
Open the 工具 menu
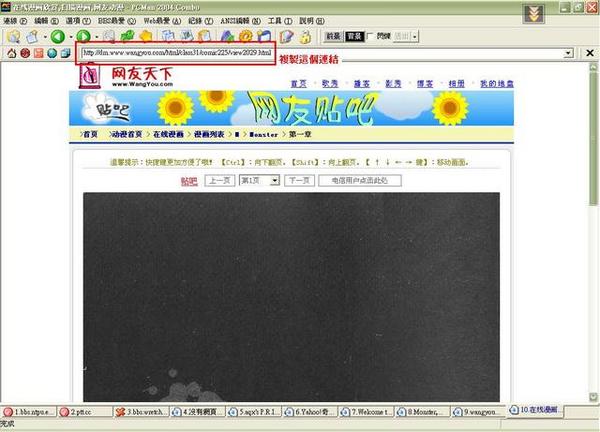(280, 21)
